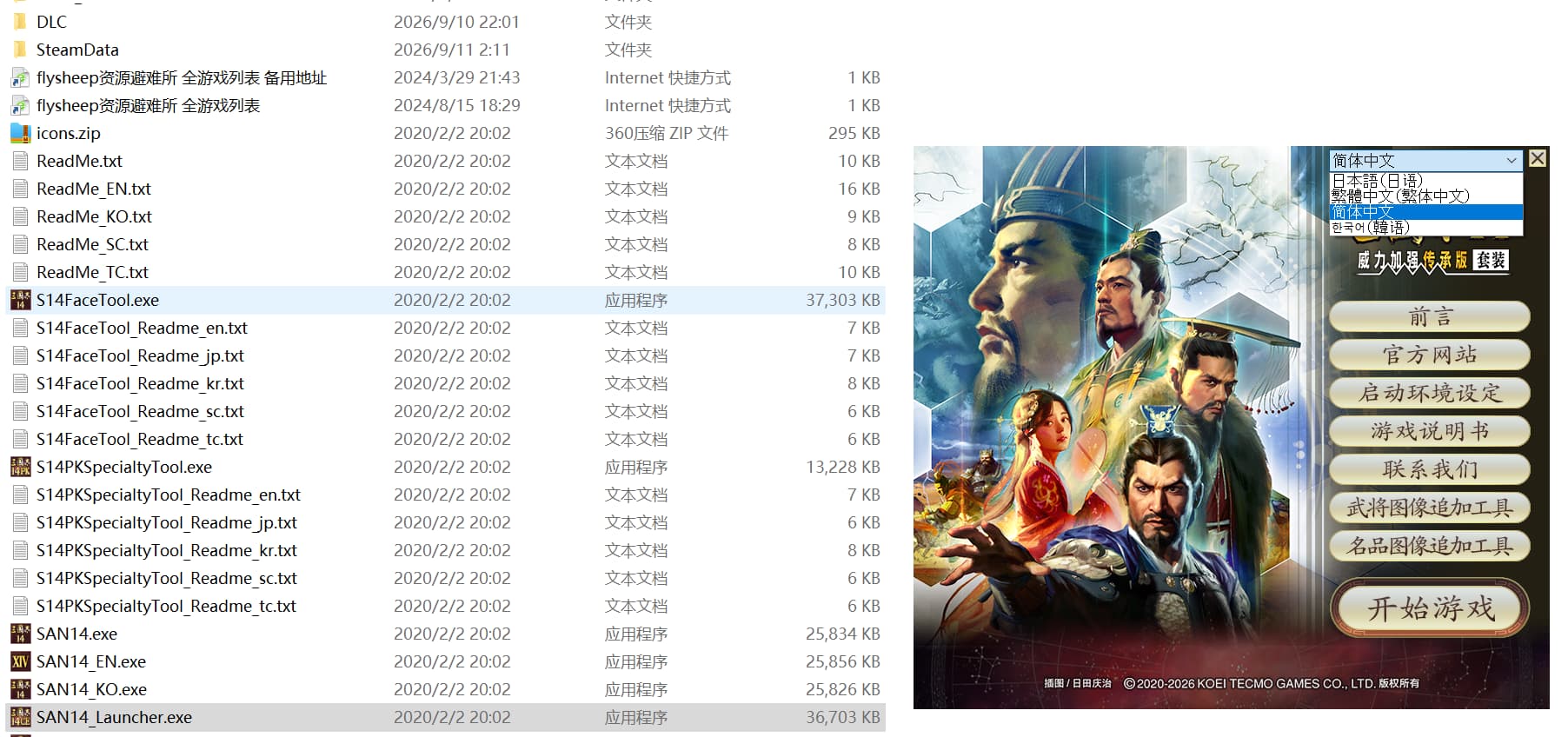
Task: Click the SAN14.exe game icon
Action: [x=20, y=634]
